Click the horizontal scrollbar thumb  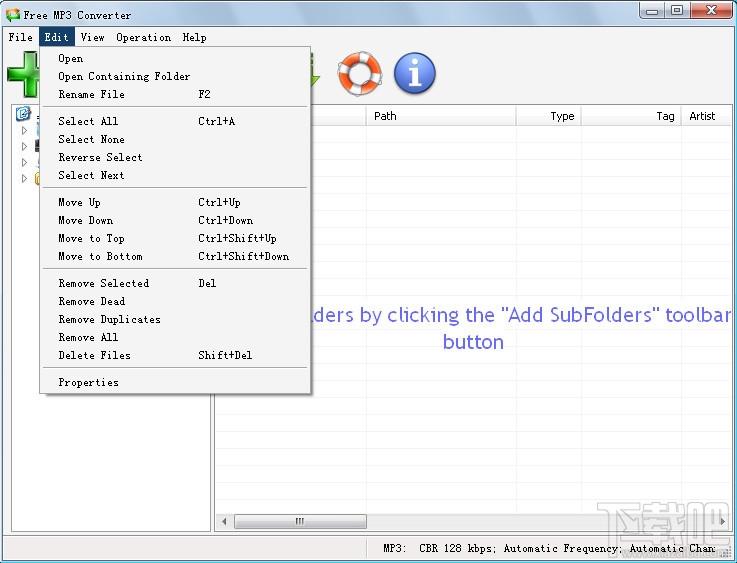click(300, 521)
